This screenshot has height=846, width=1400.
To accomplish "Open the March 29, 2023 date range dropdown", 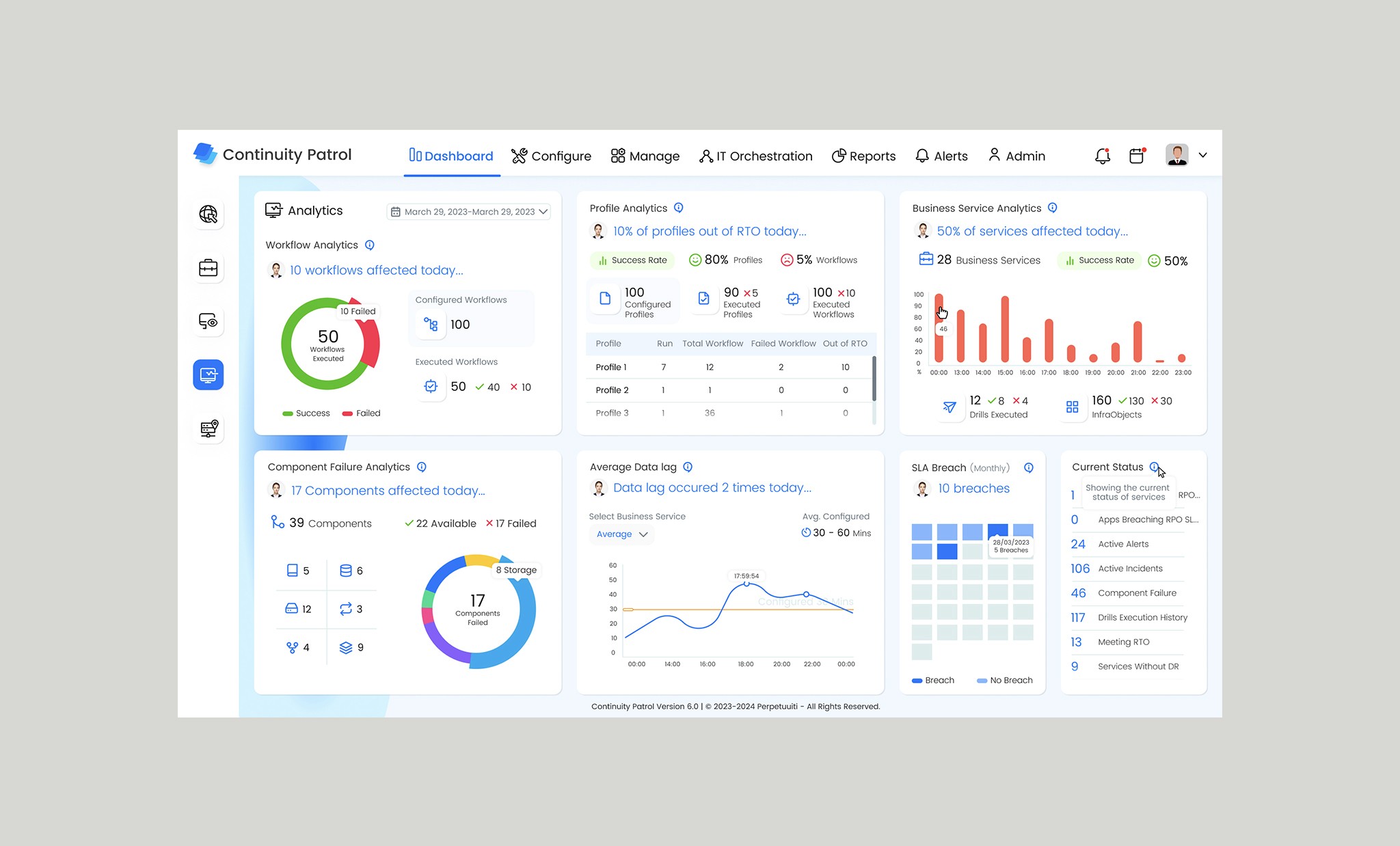I will click(x=469, y=212).
